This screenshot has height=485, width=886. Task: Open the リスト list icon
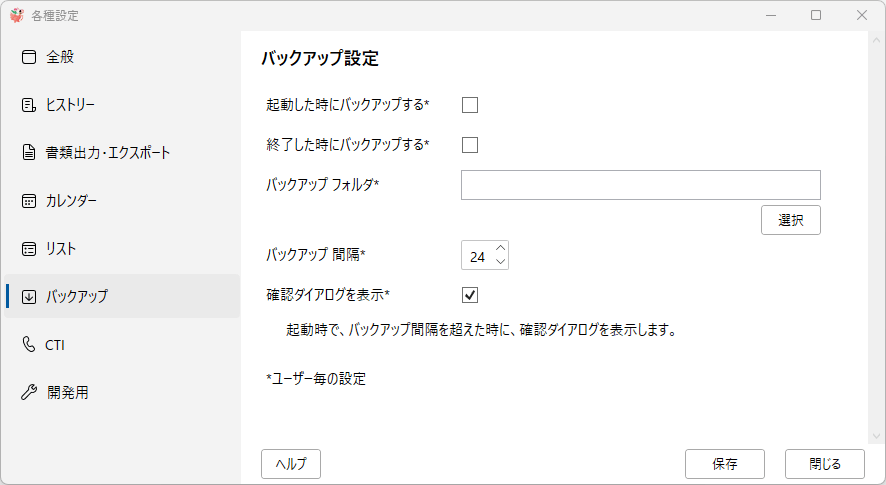(29, 249)
